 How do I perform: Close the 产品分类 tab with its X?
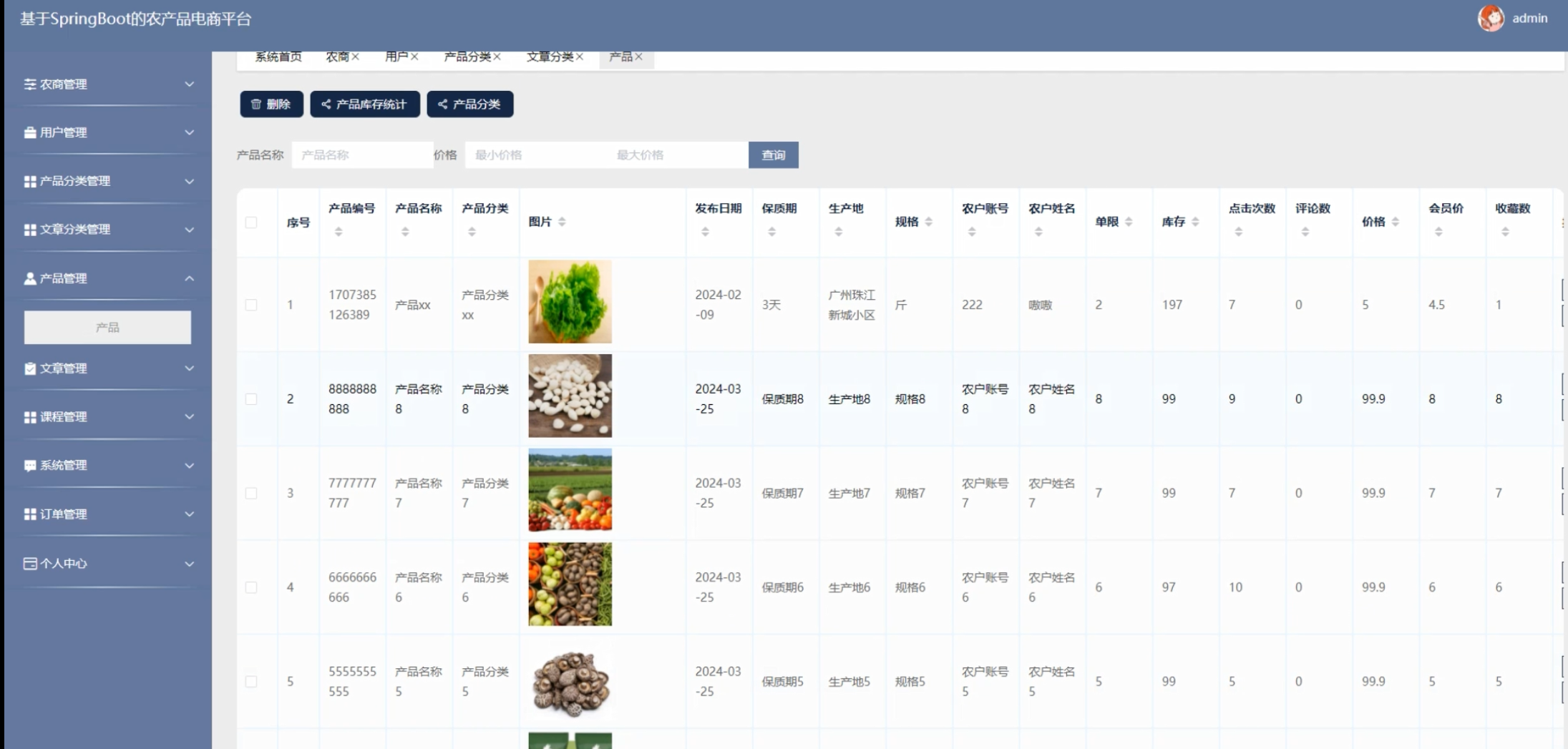click(x=497, y=57)
